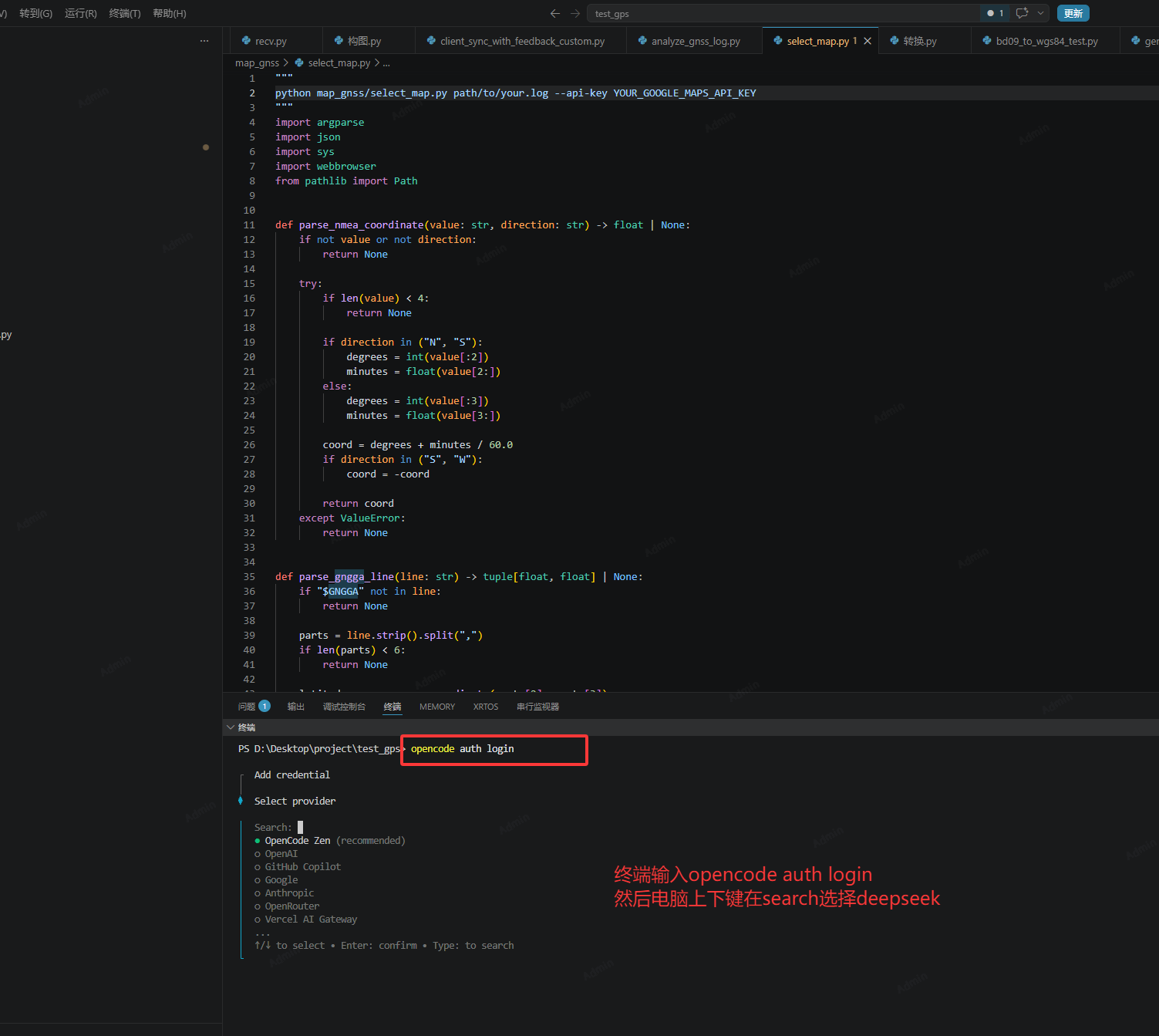Click parse_nmea_coordinate function name
1159x1036 pixels.
pyautogui.click(x=361, y=225)
